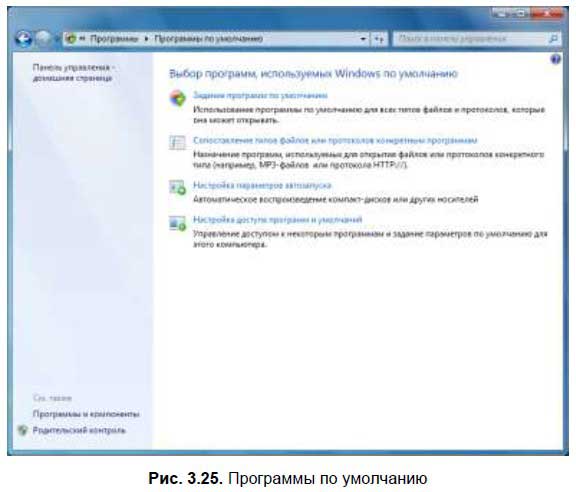576x492 pixels.
Task: Click the program access defaults icon
Action: [177, 223]
